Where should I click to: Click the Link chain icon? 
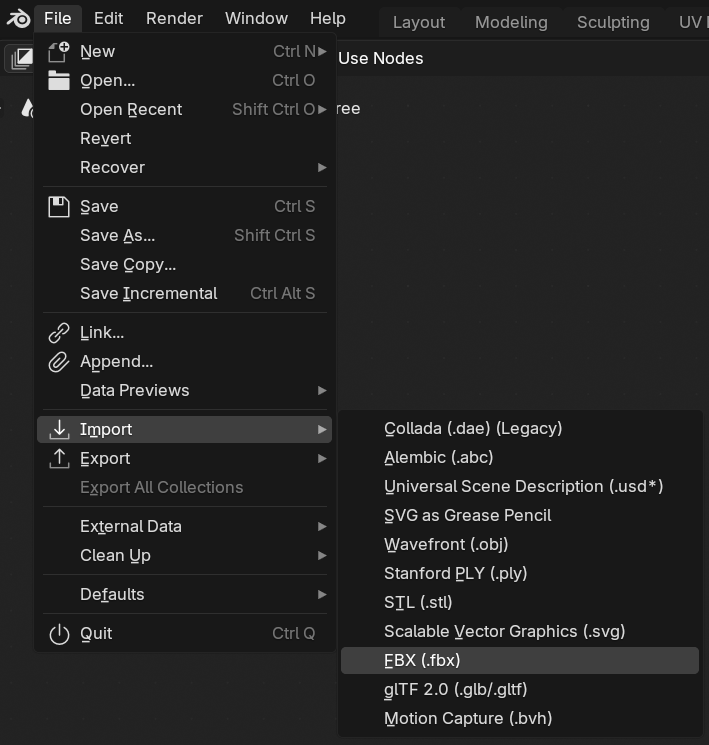tap(59, 333)
